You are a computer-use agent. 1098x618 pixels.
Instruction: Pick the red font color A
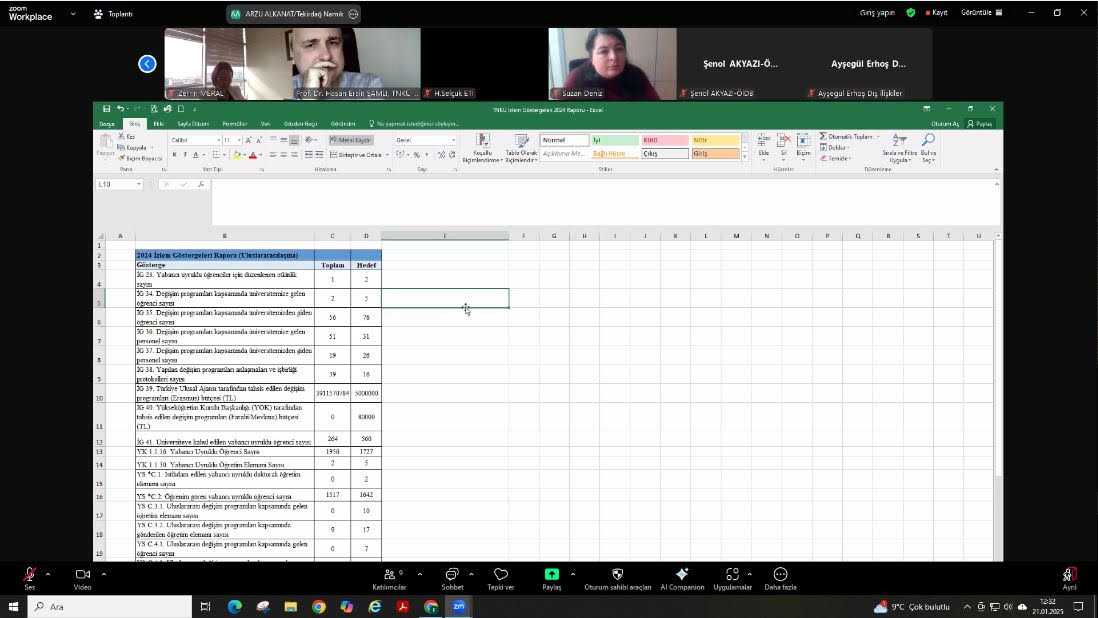point(253,155)
